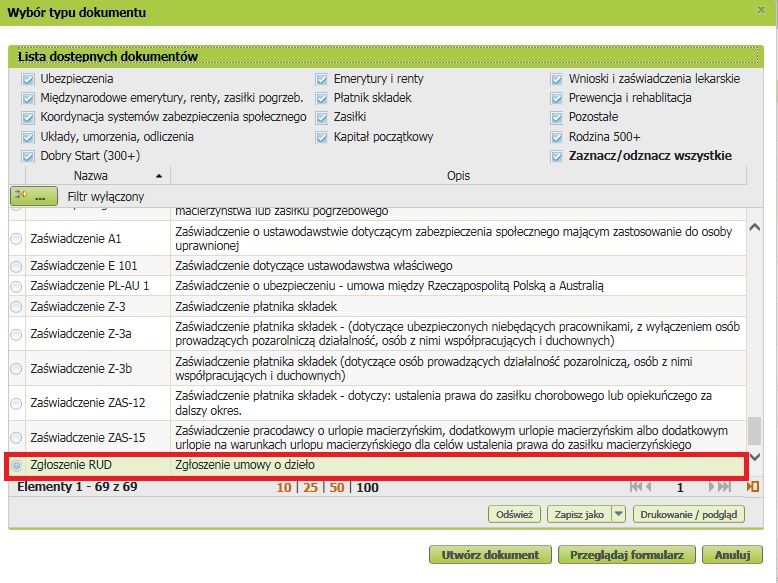Screen dimensions: 778x583
Task: Click the Odśwież button
Action: tap(515, 514)
